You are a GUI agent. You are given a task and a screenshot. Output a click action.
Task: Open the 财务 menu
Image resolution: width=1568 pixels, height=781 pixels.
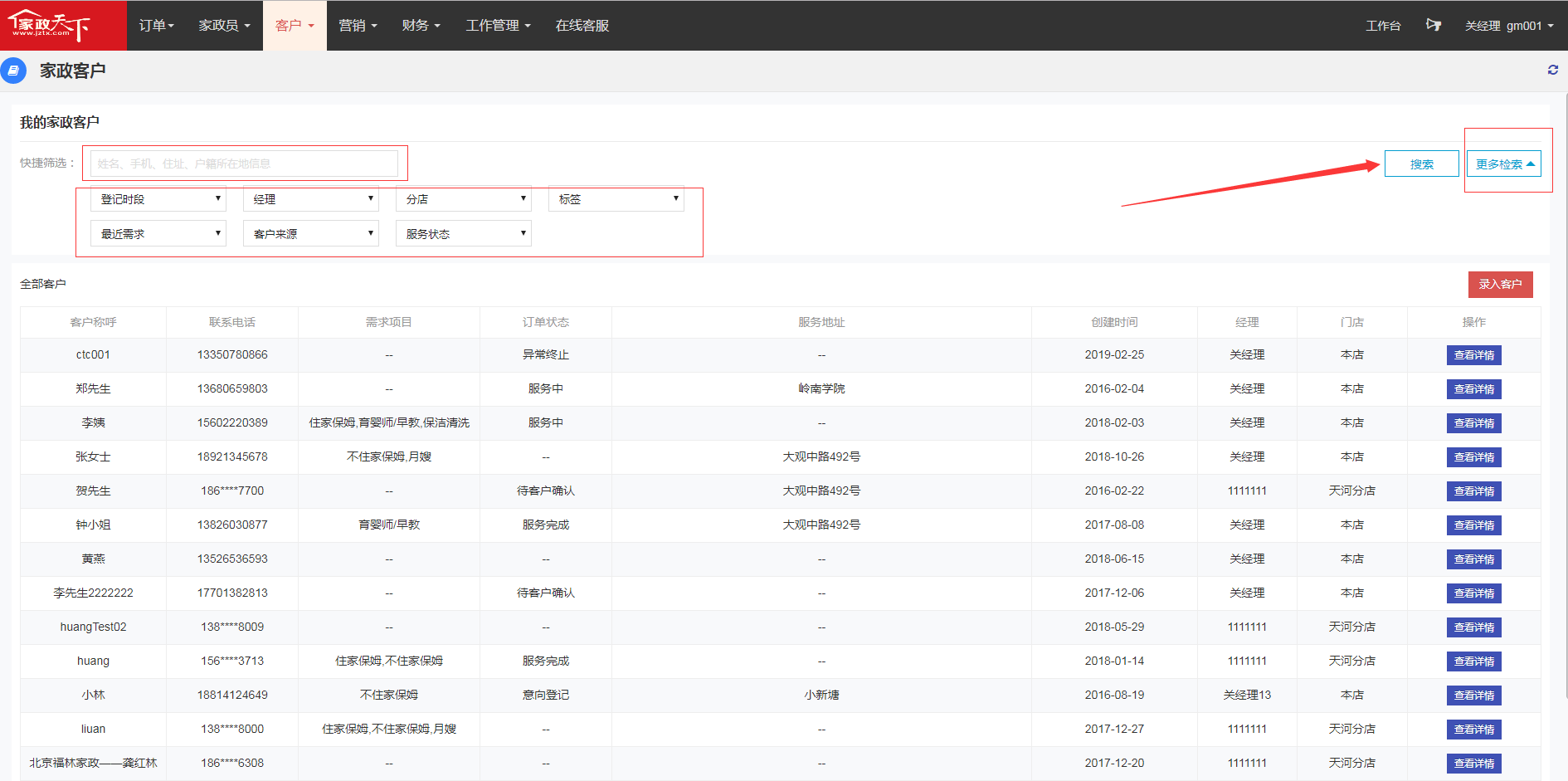(x=421, y=26)
